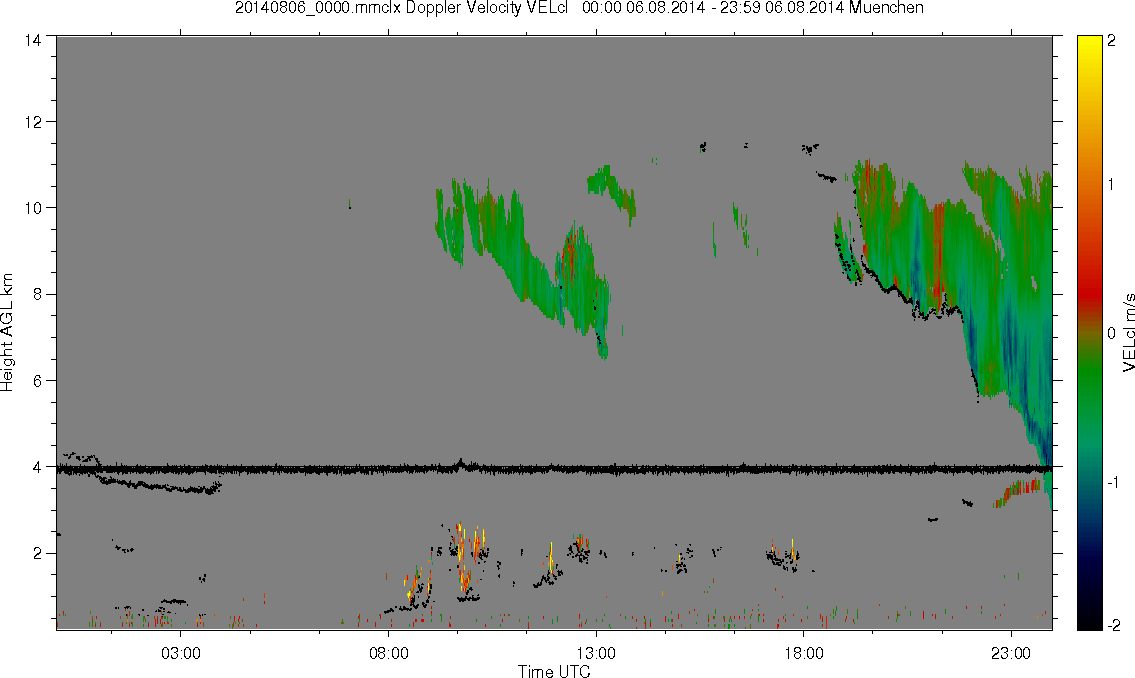
Task: Click the height label '6'
Action: (x=37, y=381)
